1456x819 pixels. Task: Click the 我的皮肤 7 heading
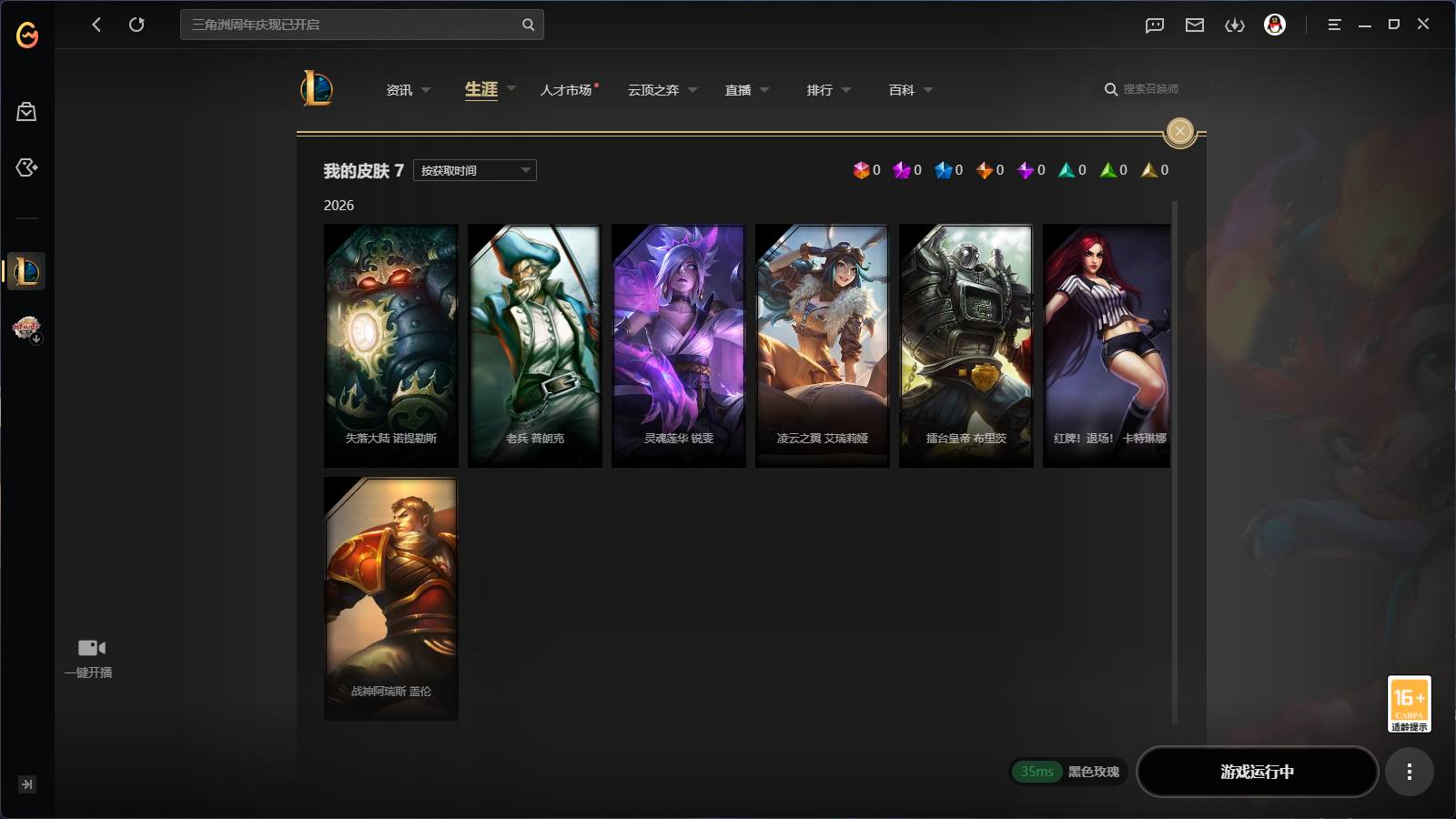coord(364,171)
